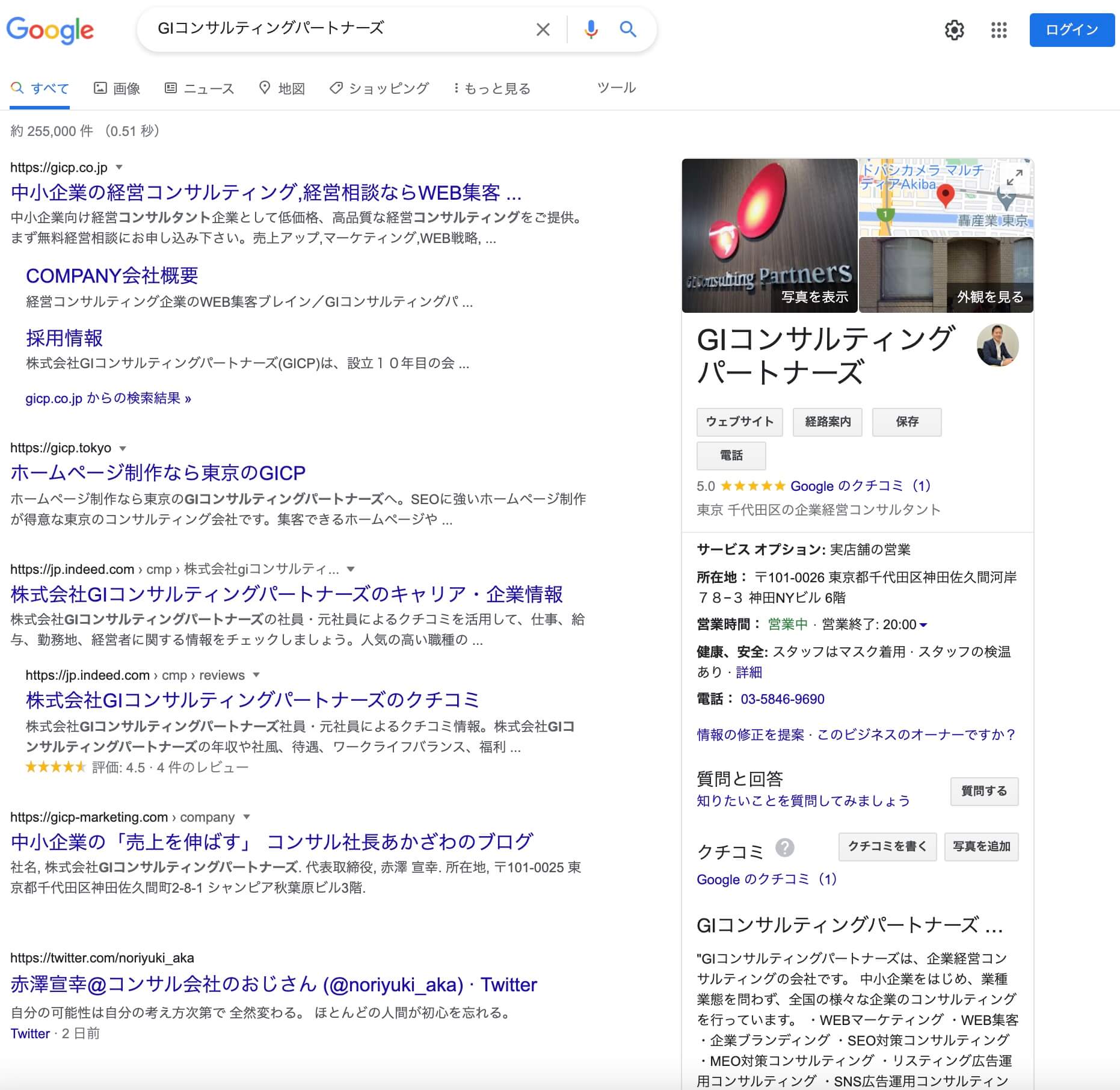Switch to the ニュース tab
The height and width of the screenshot is (1090, 1120).
point(199,88)
